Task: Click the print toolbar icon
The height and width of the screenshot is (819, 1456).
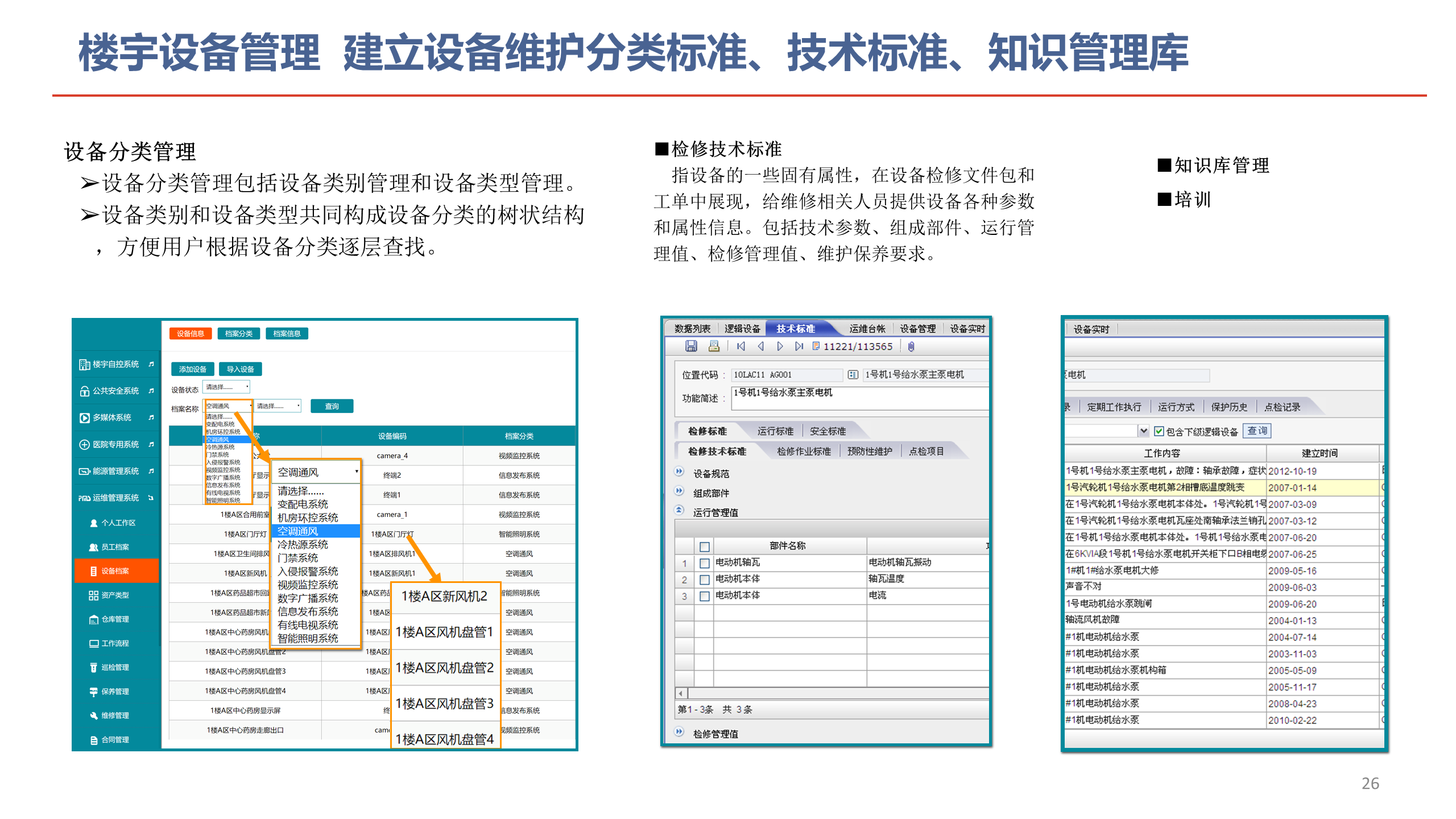Action: point(714,346)
